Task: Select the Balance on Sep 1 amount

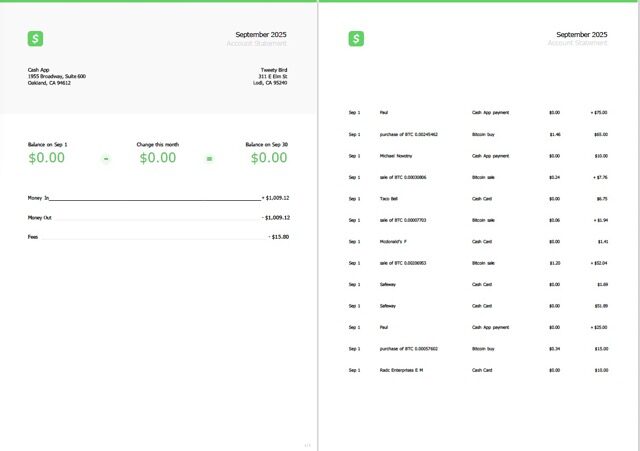Action: [47, 158]
